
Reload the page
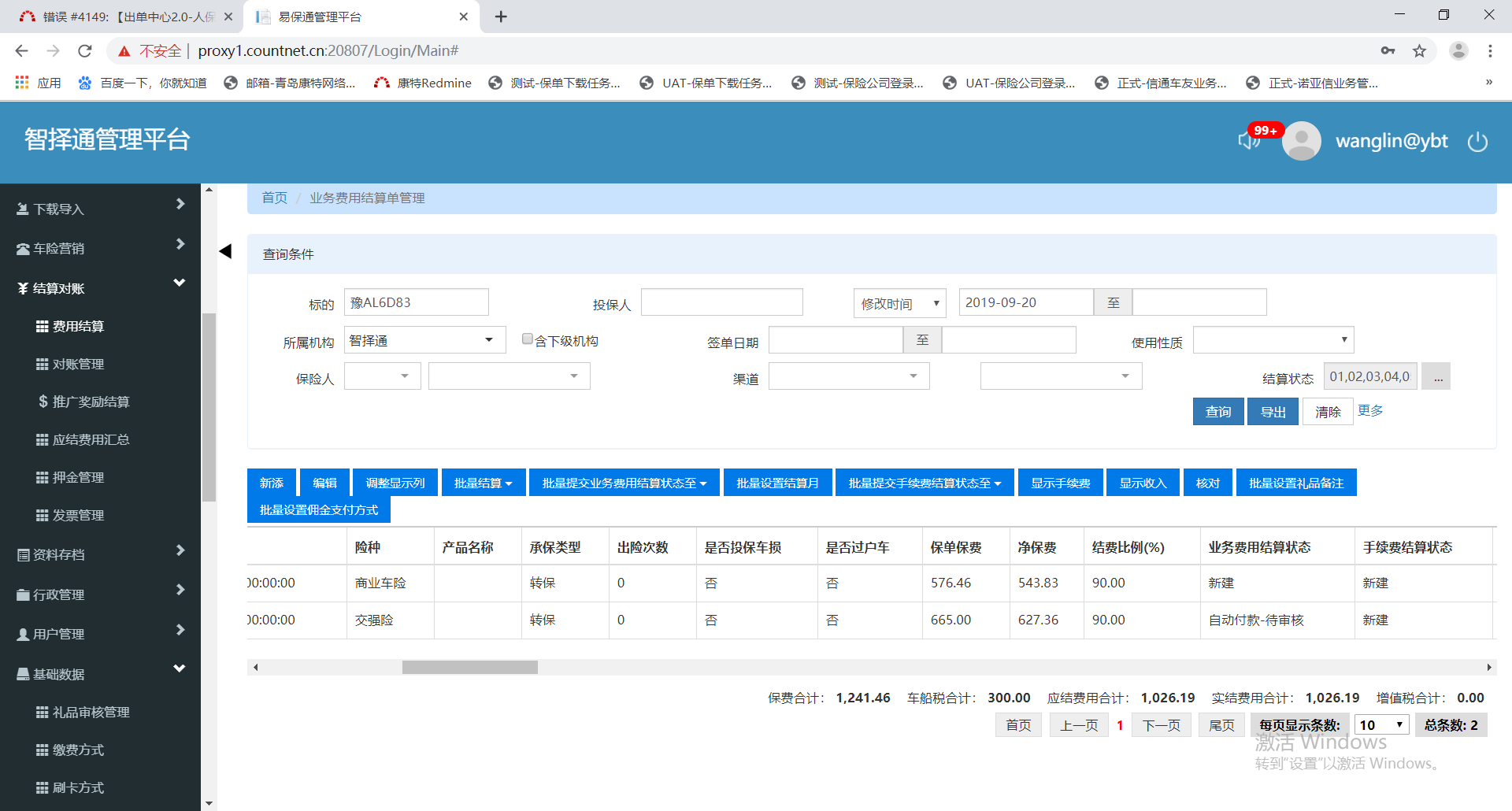pyautogui.click(x=85, y=51)
